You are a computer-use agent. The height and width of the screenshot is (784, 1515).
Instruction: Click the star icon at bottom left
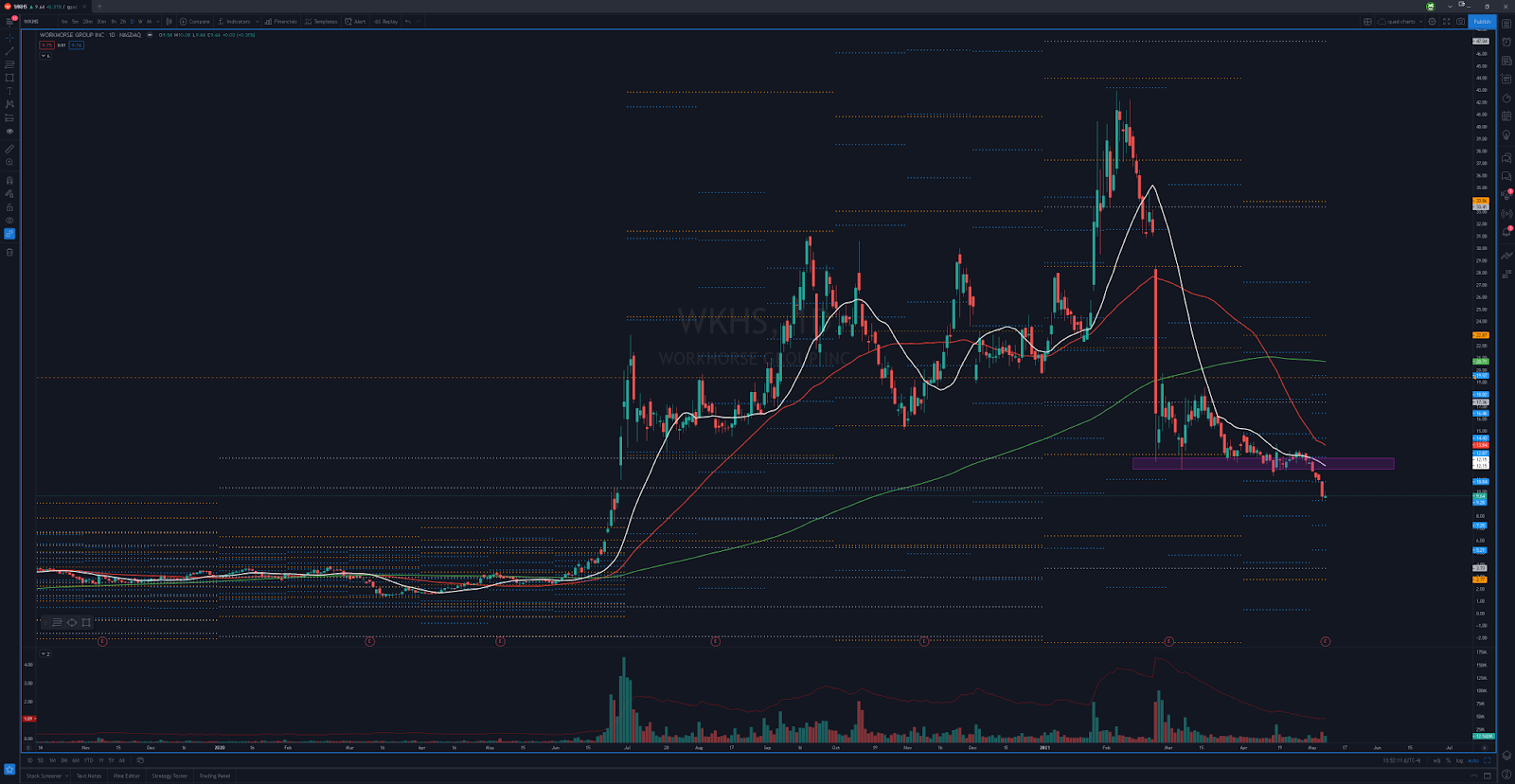pos(9,769)
